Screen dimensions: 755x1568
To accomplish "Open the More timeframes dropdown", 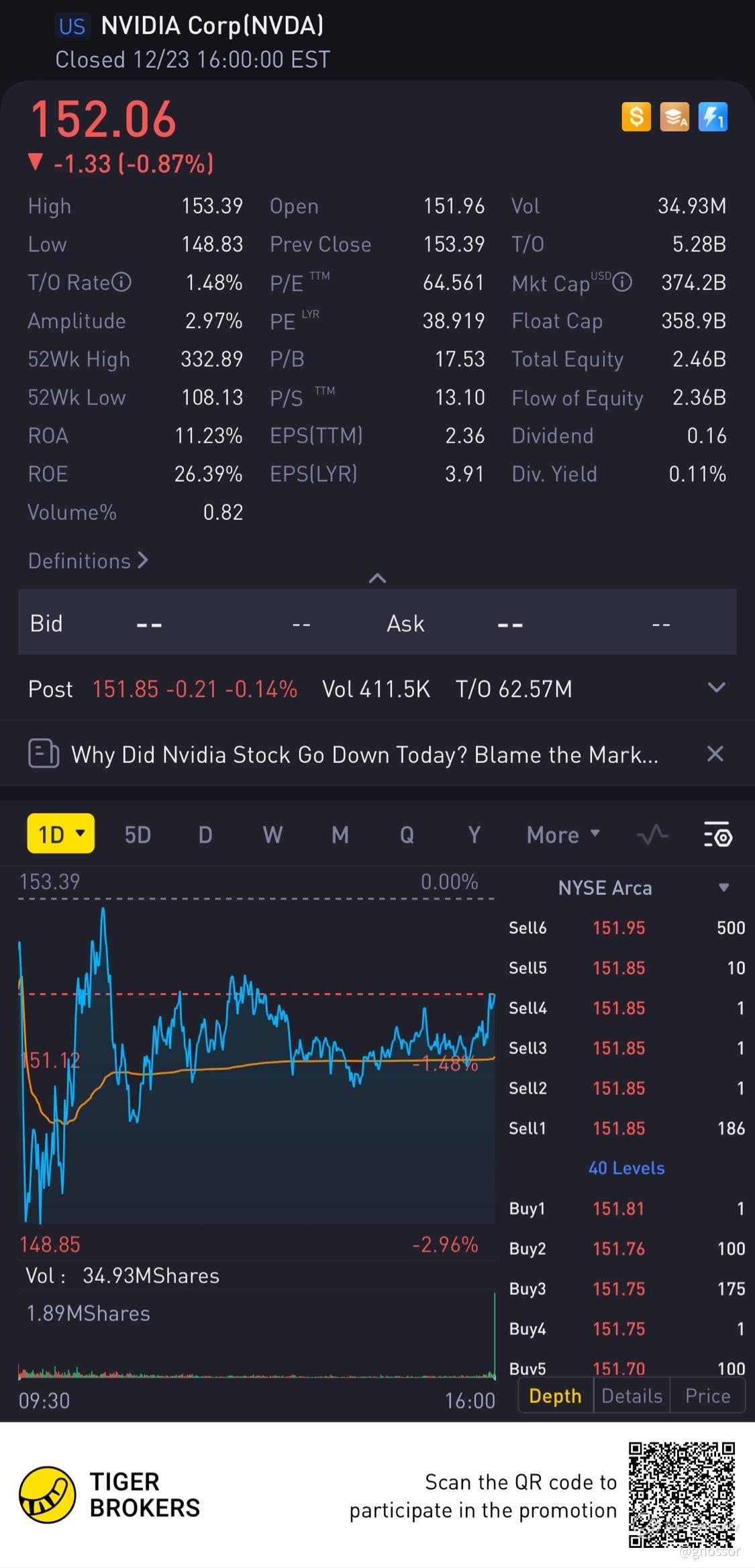I will coord(563,835).
